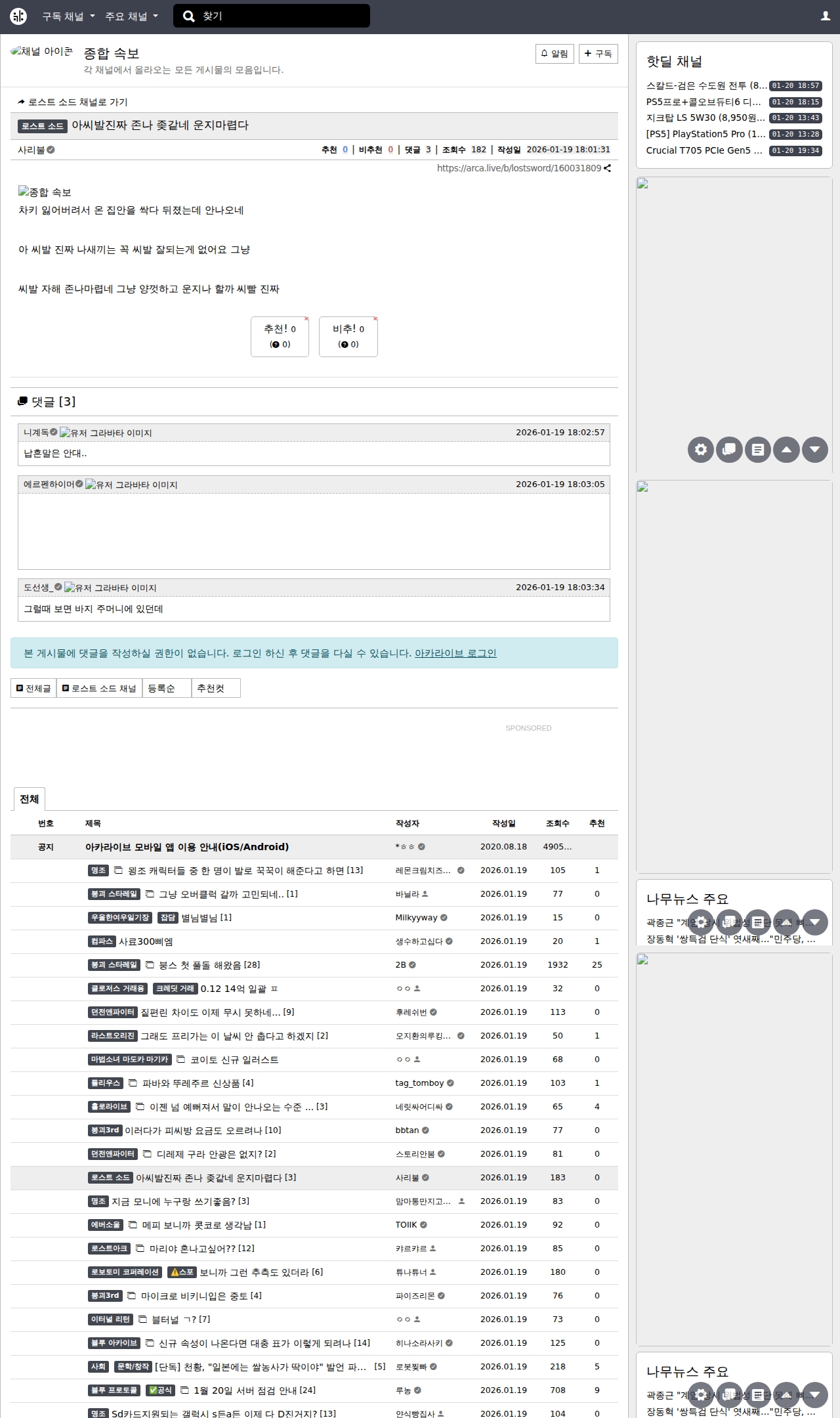Click the verified badge next to 니계독
Viewport: 840px width, 1418px height.
point(54,432)
